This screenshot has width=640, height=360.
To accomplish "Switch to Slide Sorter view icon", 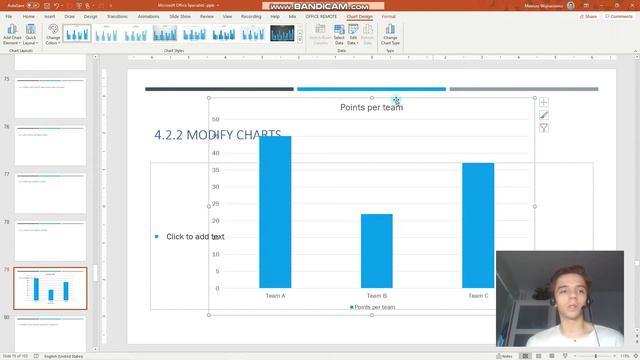I will [539, 356].
